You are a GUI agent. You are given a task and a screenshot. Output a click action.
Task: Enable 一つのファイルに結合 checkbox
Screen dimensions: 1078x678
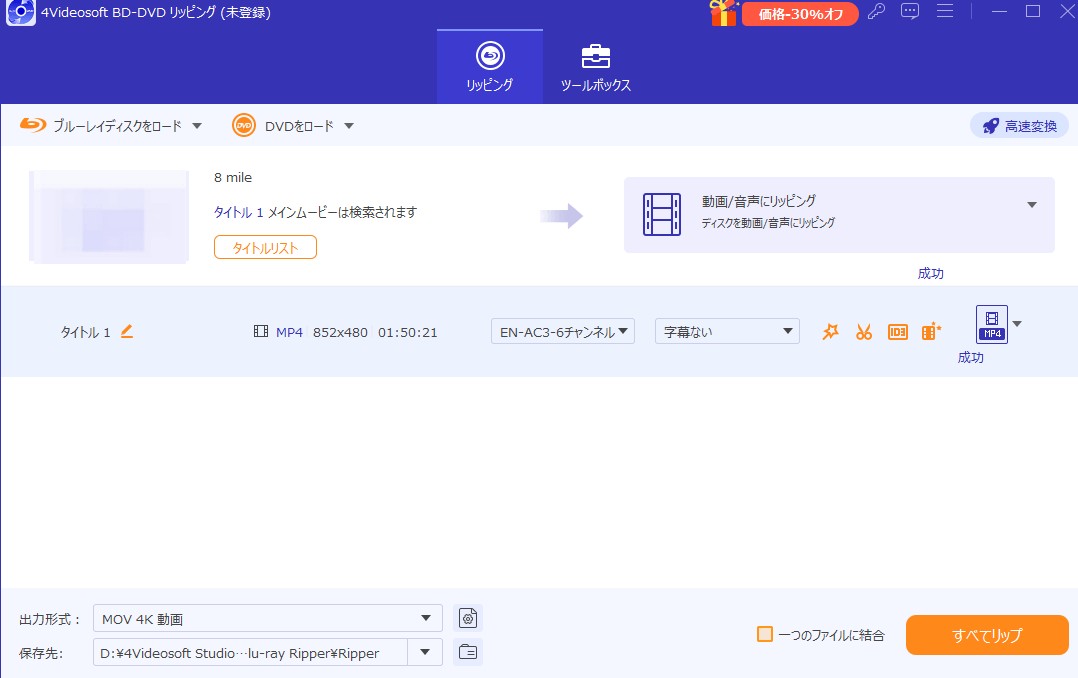pos(764,634)
